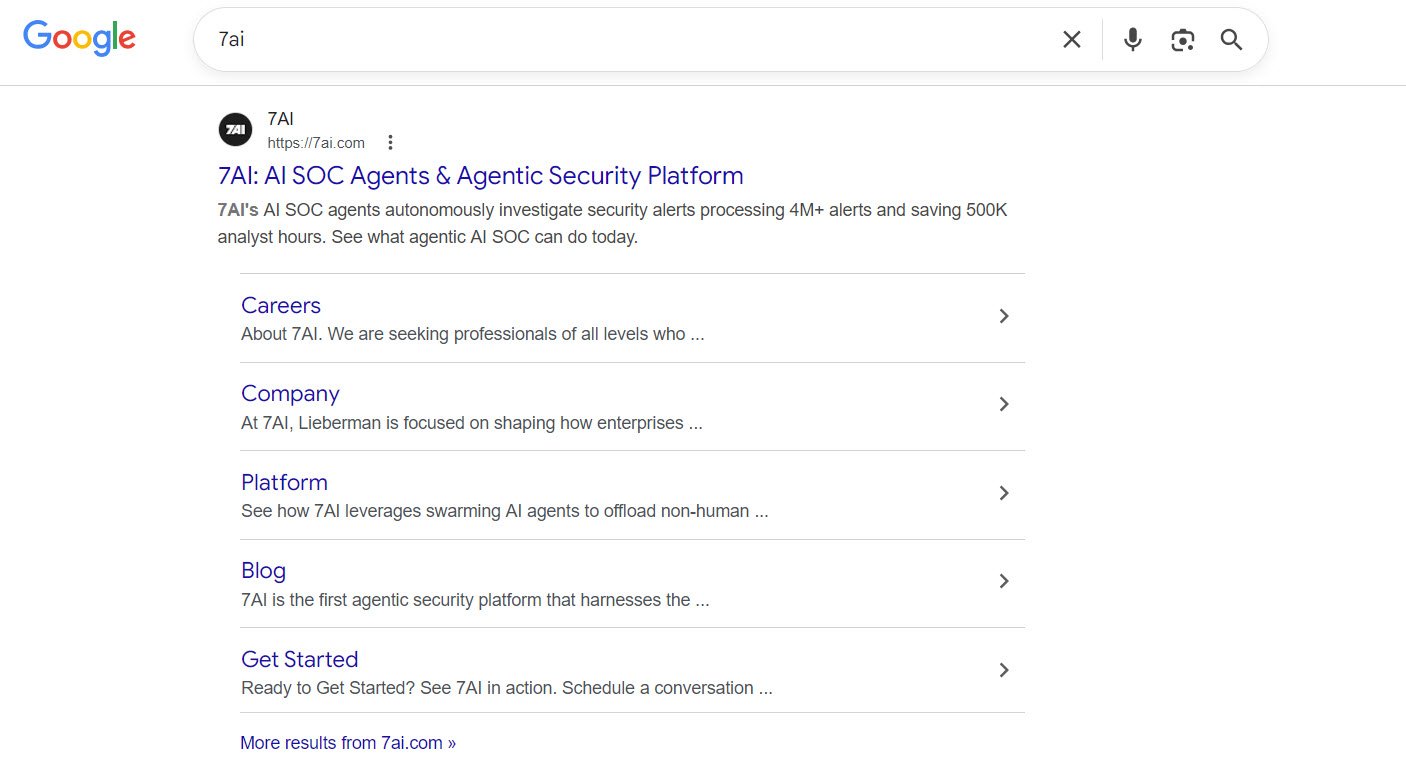Open three-dot menu next to 7ai.com URL
Viewport: 1406px width, 775px height.
tap(391, 143)
